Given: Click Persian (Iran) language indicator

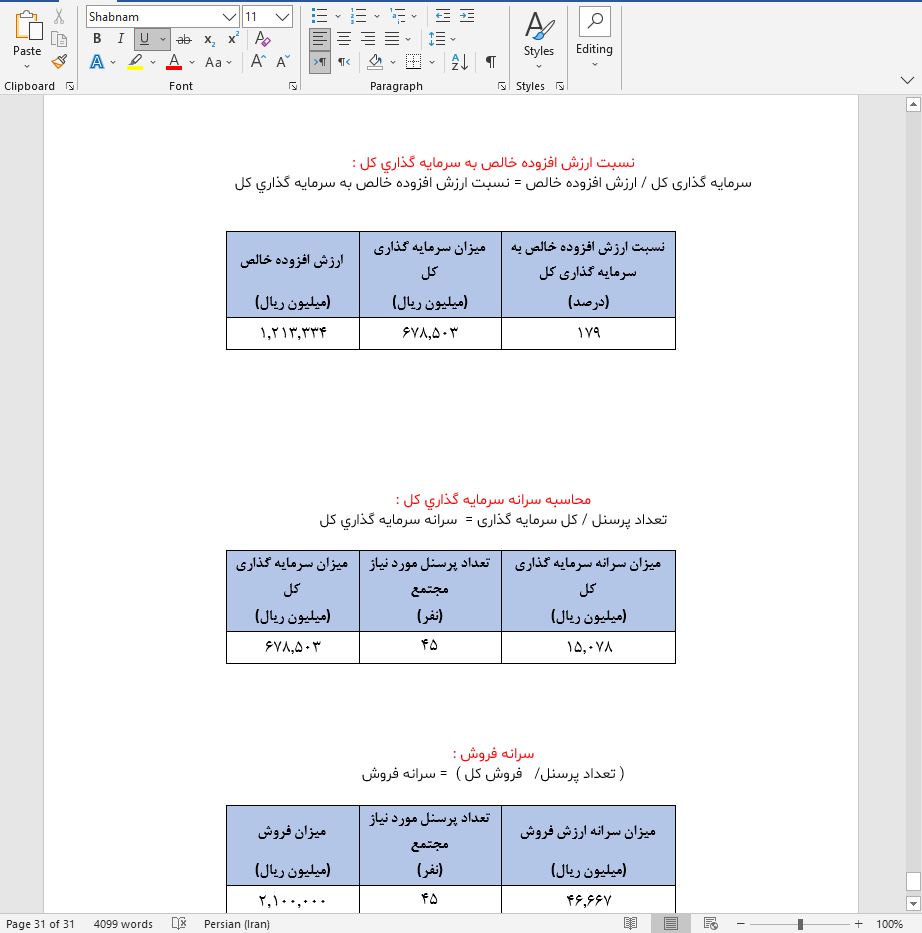Looking at the screenshot, I should (x=237, y=924).
